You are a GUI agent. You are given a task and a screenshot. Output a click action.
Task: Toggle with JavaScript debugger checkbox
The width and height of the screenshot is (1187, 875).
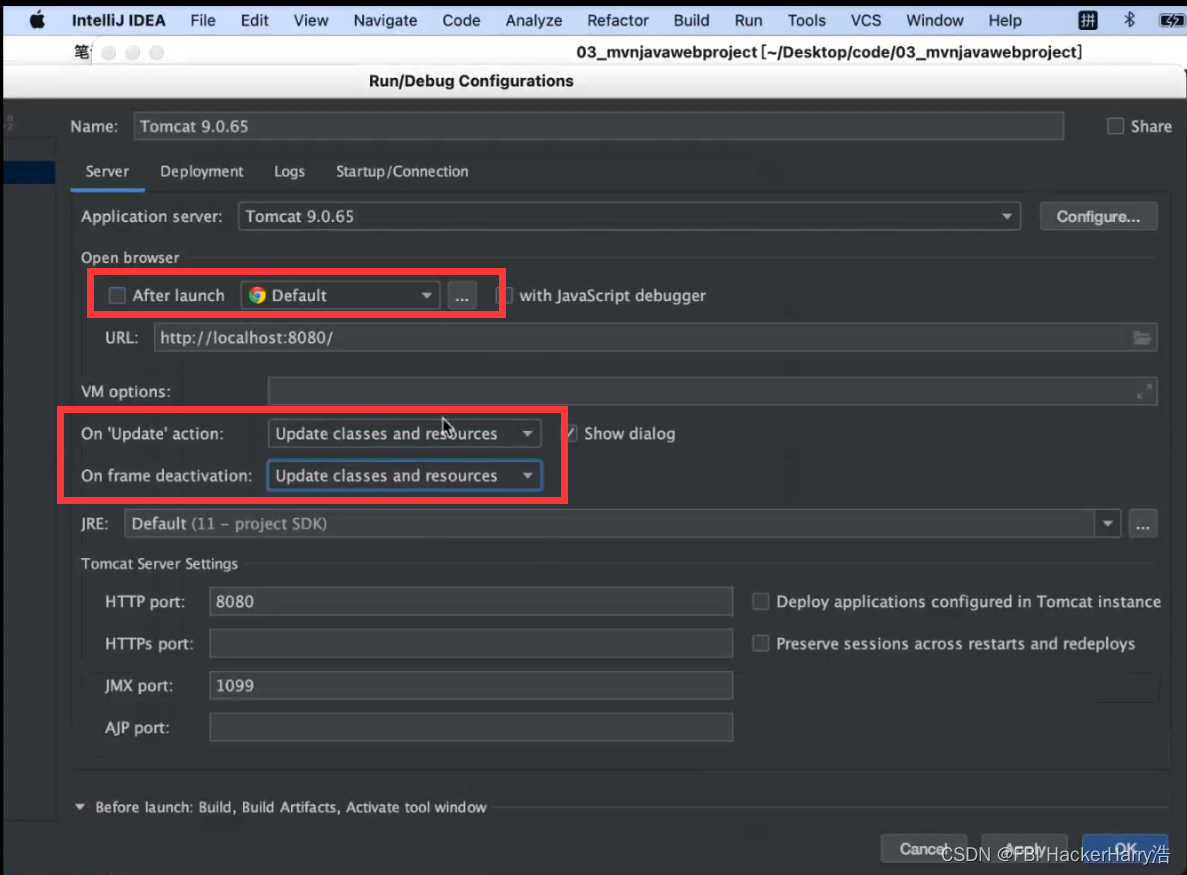pos(506,295)
